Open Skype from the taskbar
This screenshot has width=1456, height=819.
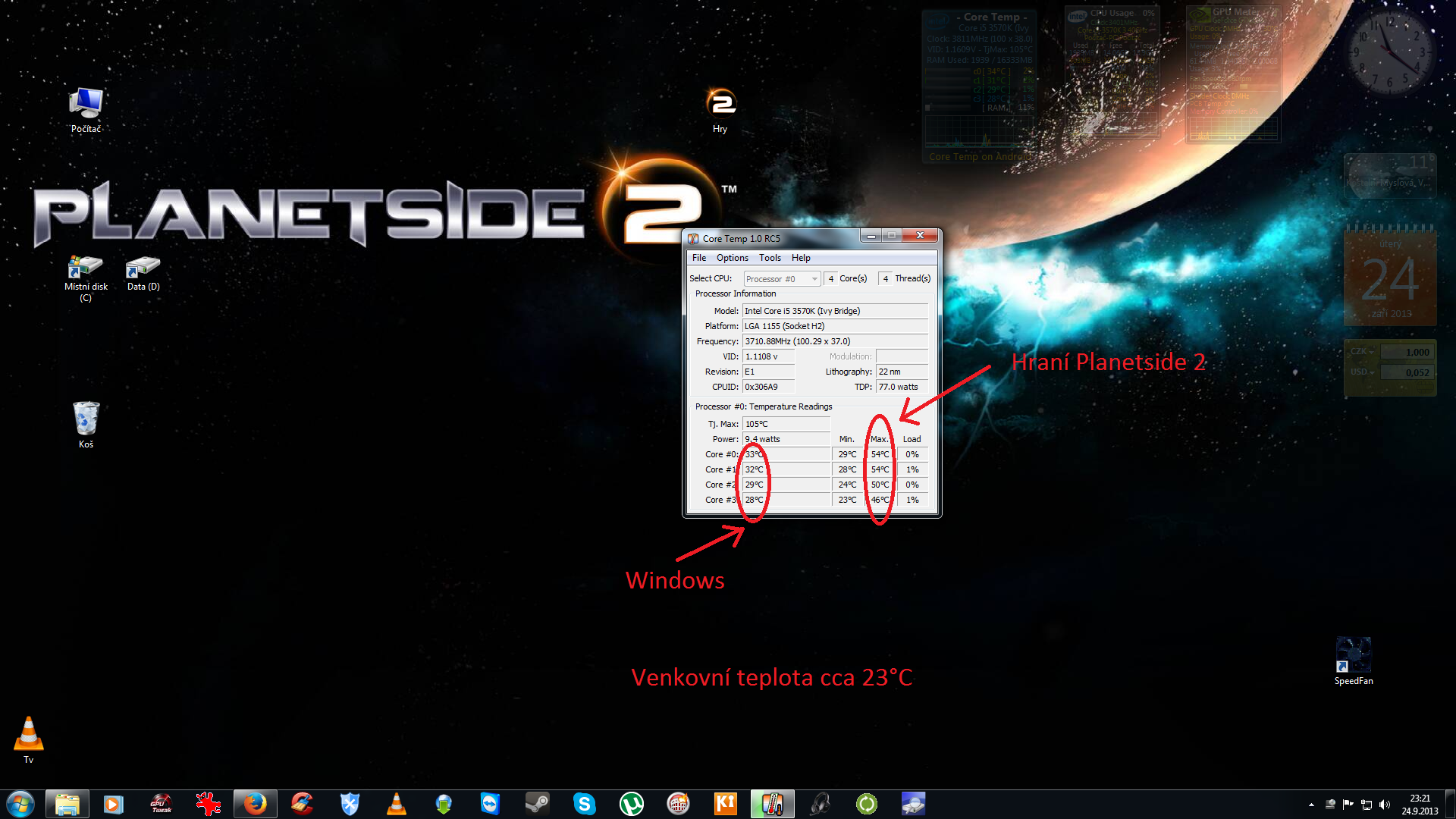585,804
